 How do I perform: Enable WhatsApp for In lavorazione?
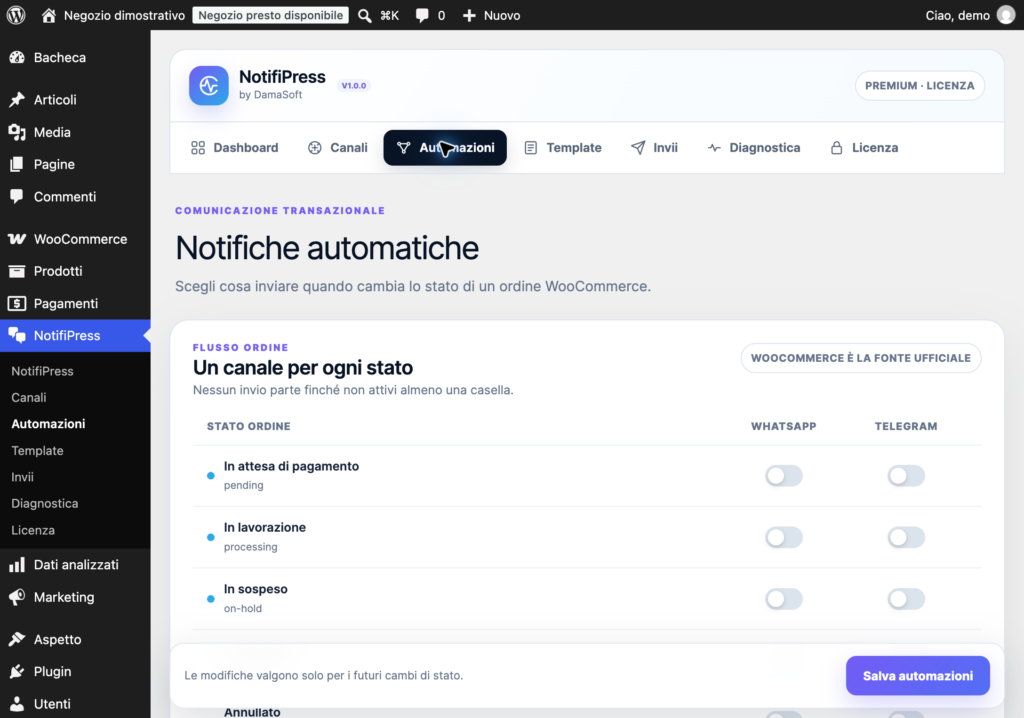(784, 537)
